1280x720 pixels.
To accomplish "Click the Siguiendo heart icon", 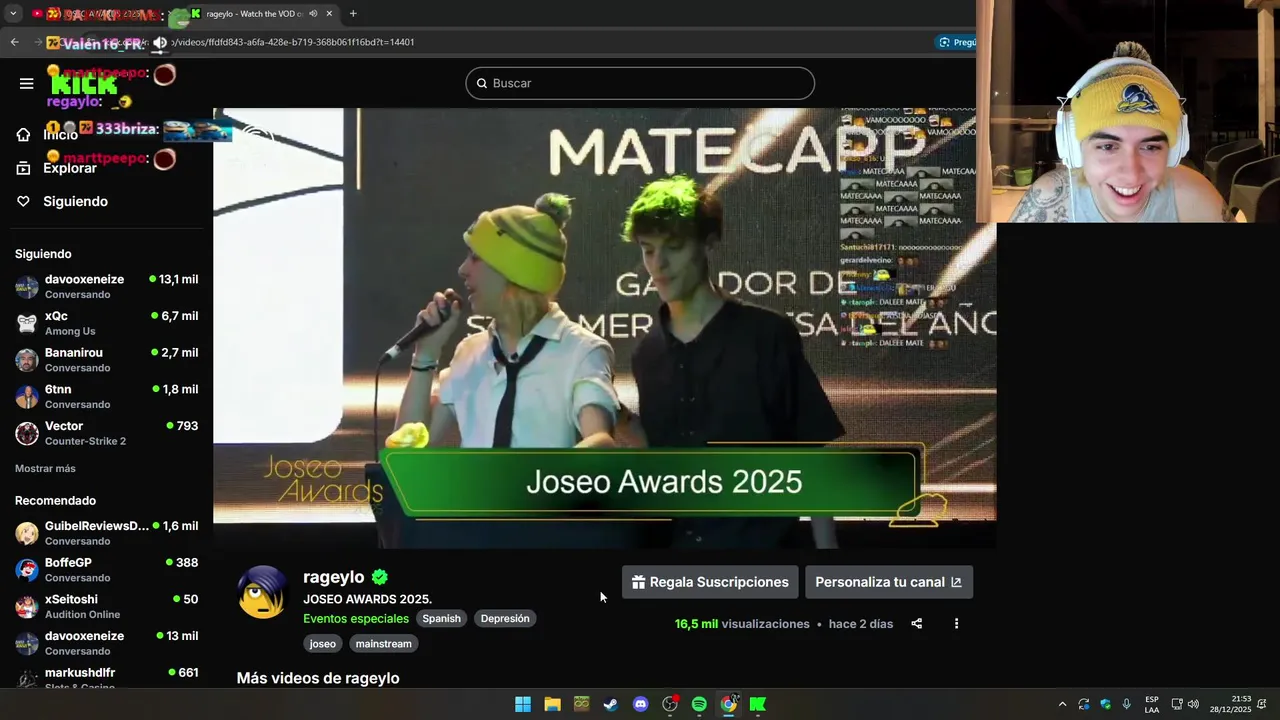I will 24,201.
